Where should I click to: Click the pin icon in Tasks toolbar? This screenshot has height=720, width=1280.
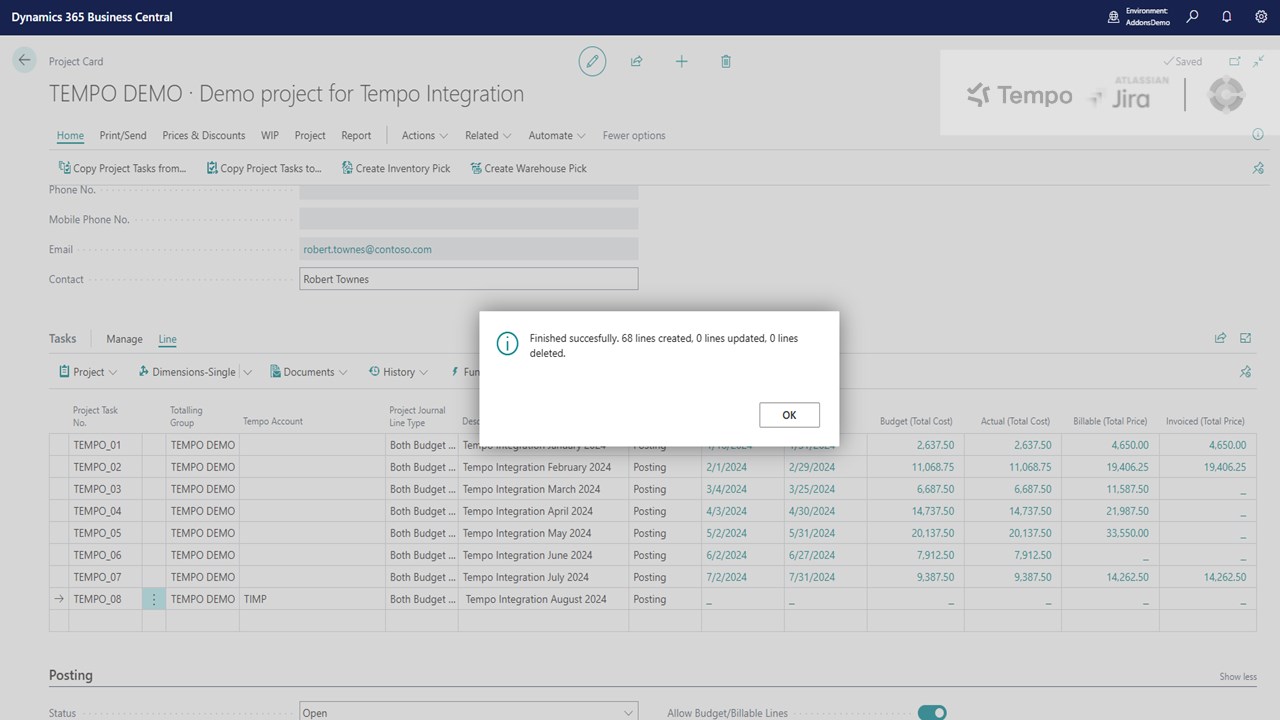click(x=1246, y=372)
